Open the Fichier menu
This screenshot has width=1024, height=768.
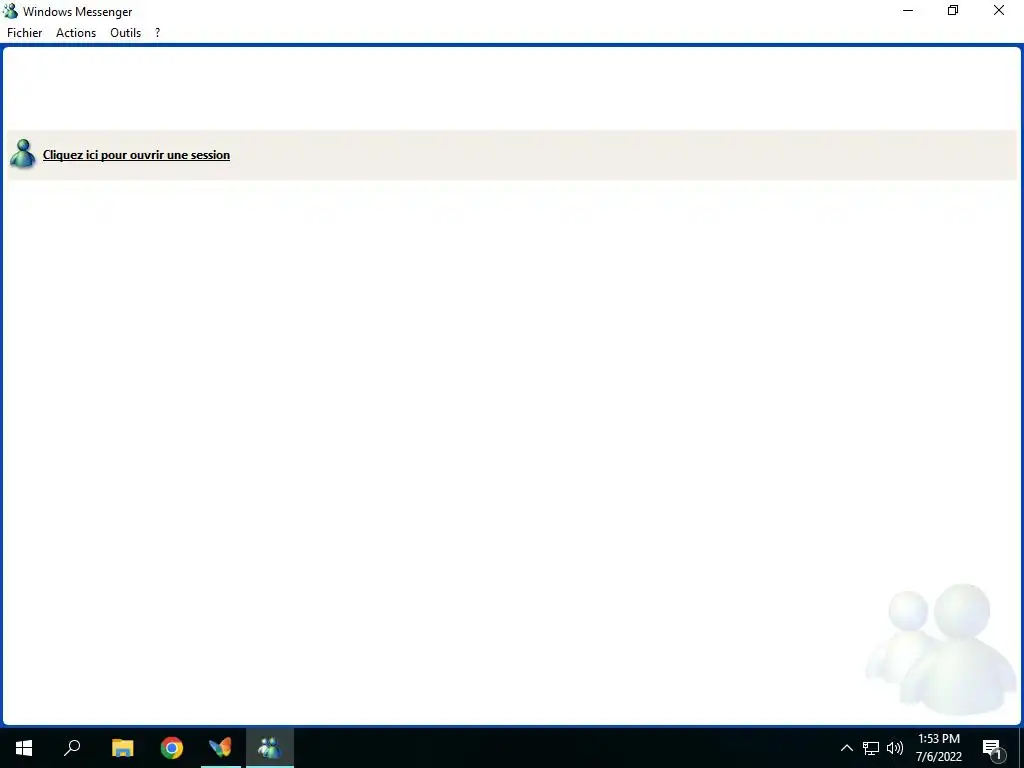point(25,33)
